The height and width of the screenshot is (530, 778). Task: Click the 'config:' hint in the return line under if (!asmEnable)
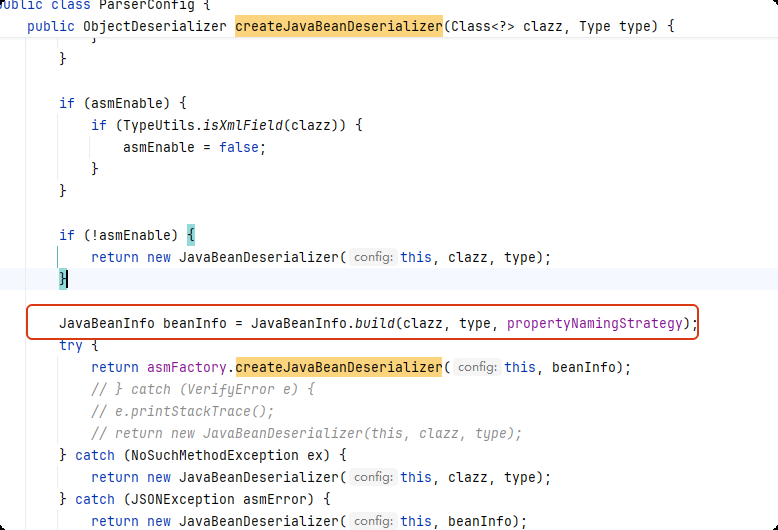click(374, 257)
